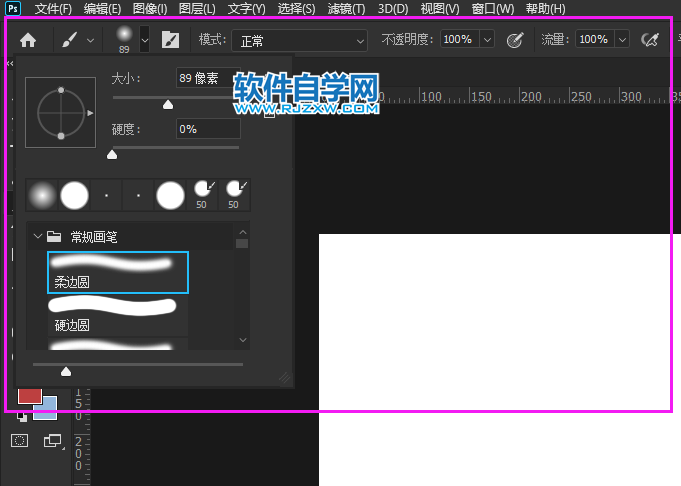Open the 编辑(E) menu

tap(102, 9)
